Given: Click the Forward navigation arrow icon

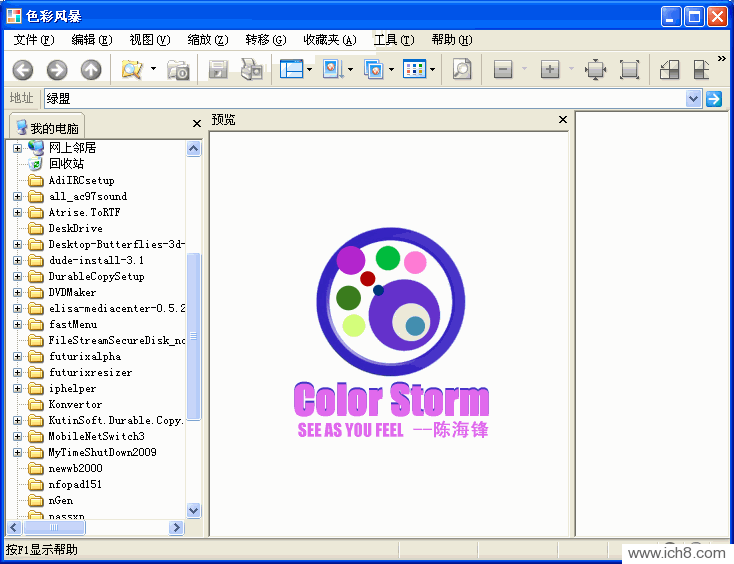Looking at the screenshot, I should [x=57, y=70].
